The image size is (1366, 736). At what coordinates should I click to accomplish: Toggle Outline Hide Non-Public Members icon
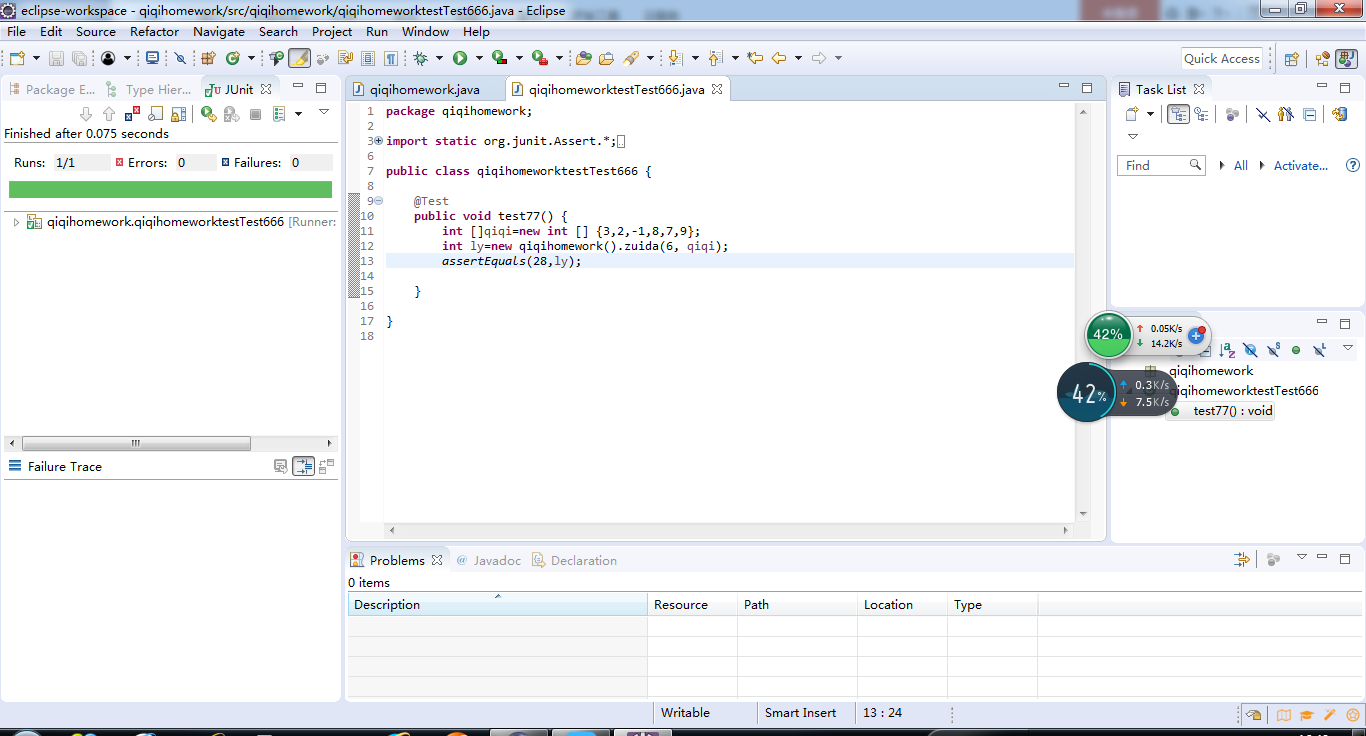(x=1296, y=349)
